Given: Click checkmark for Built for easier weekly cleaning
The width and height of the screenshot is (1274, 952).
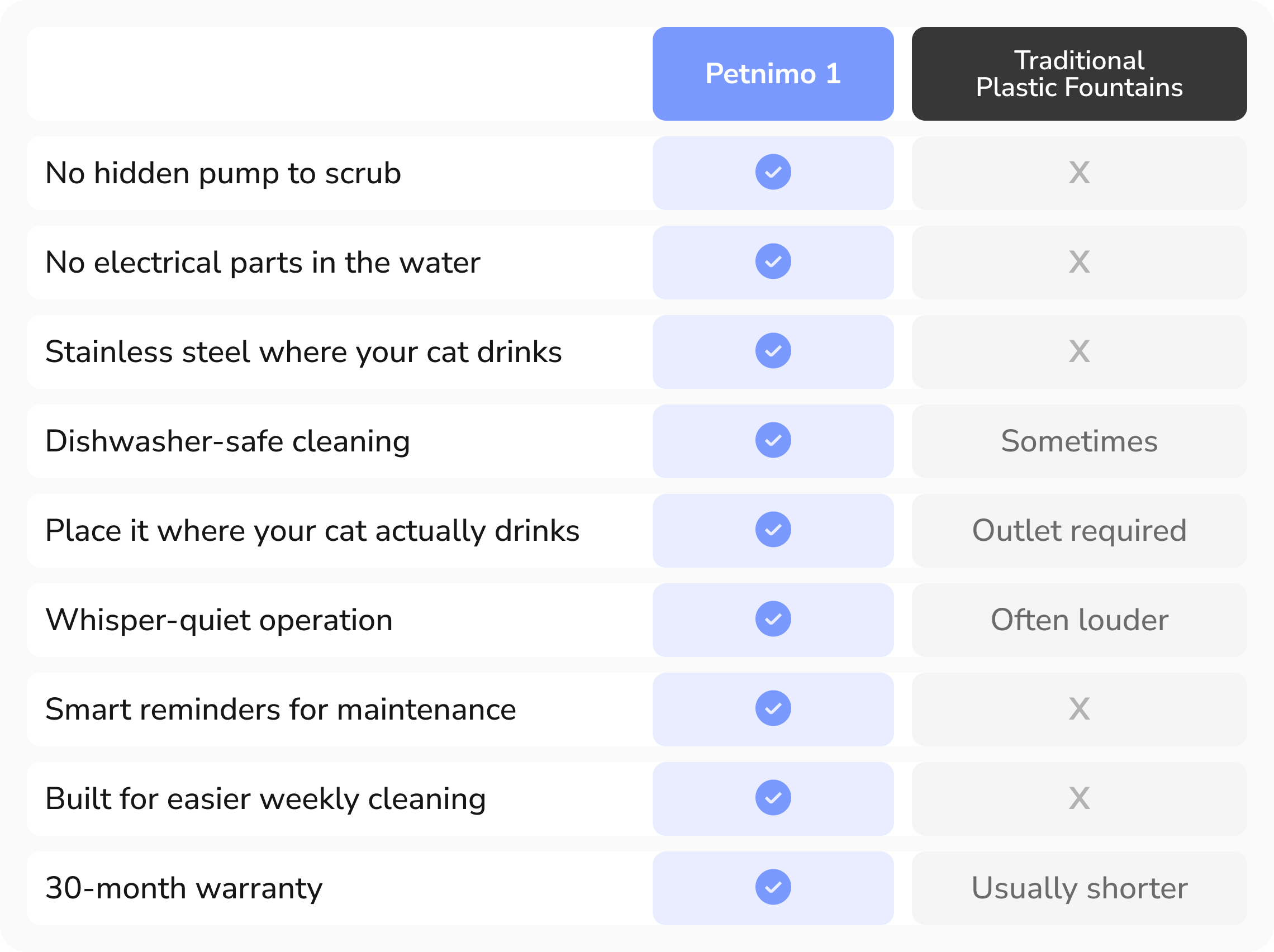Looking at the screenshot, I should point(773,798).
